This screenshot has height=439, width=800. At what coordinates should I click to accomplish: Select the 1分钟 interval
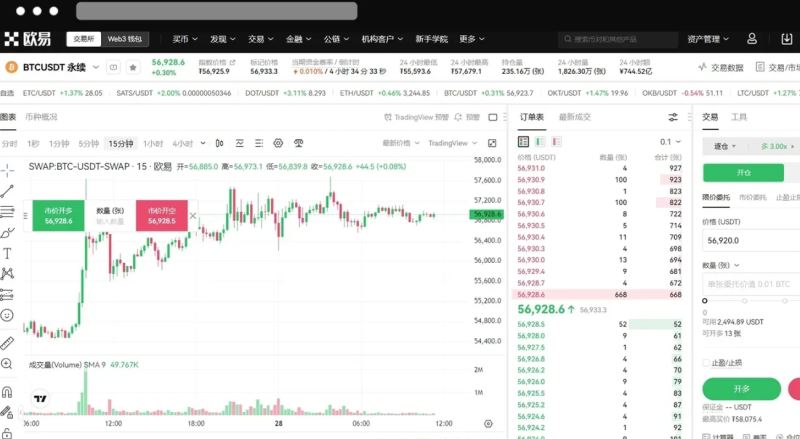coord(59,144)
